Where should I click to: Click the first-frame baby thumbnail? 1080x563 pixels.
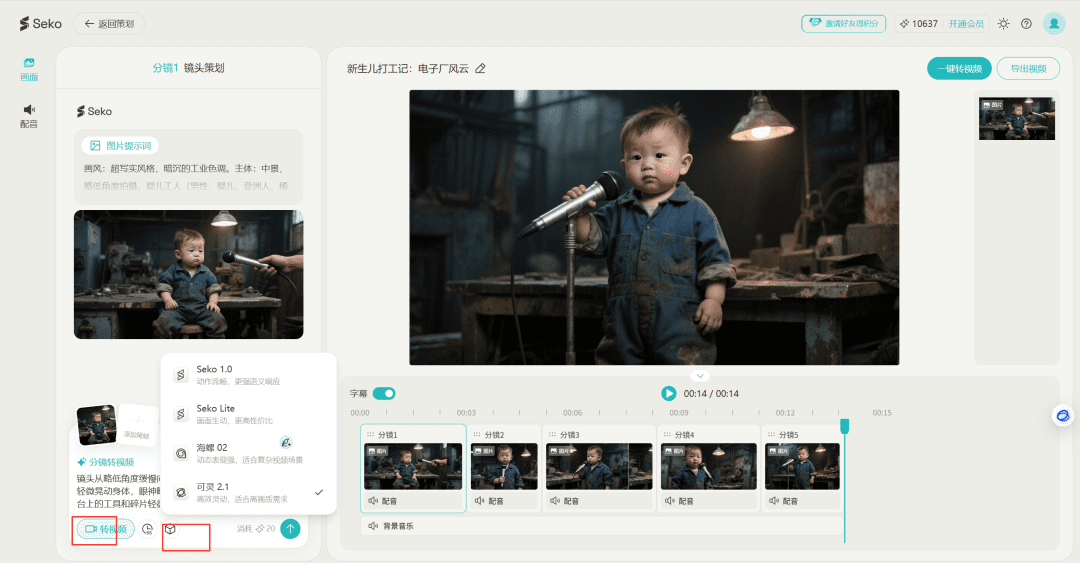(96, 424)
